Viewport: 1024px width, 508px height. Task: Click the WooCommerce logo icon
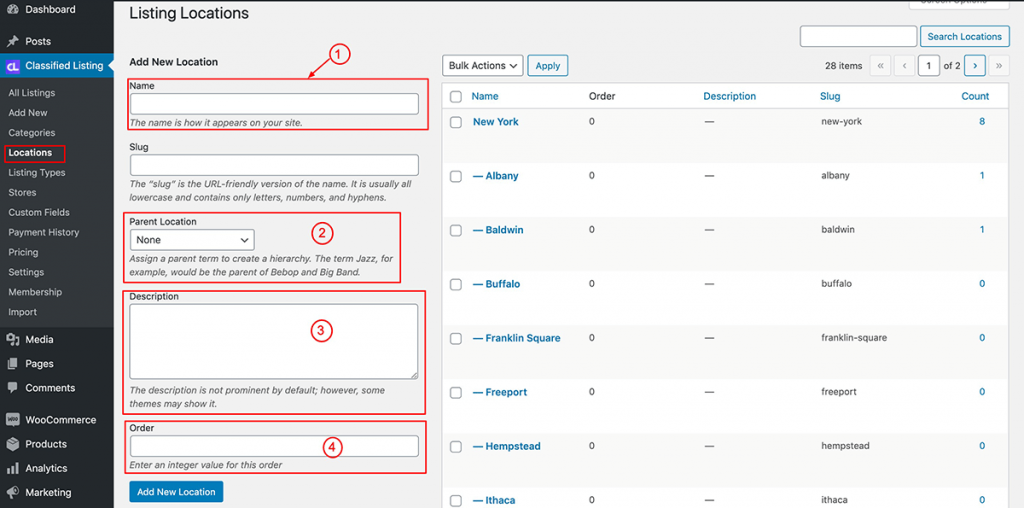point(12,420)
